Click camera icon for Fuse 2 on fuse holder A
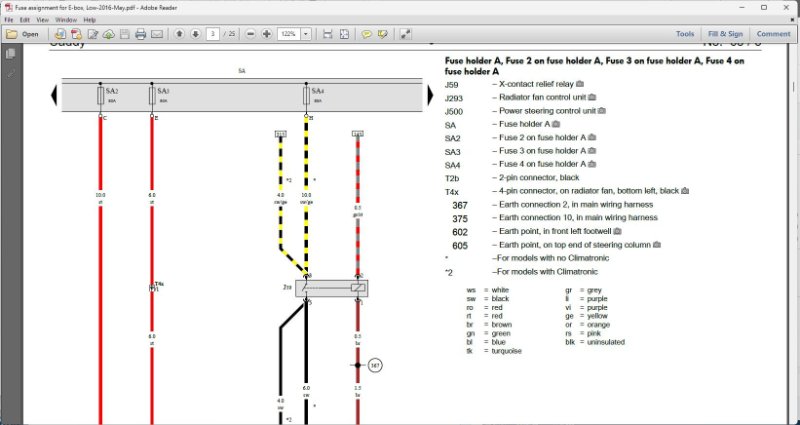 [x=592, y=137]
